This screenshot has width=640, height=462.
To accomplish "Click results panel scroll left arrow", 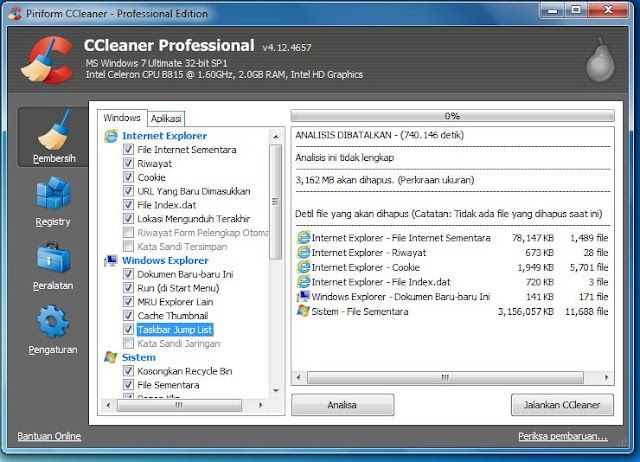I will [298, 378].
